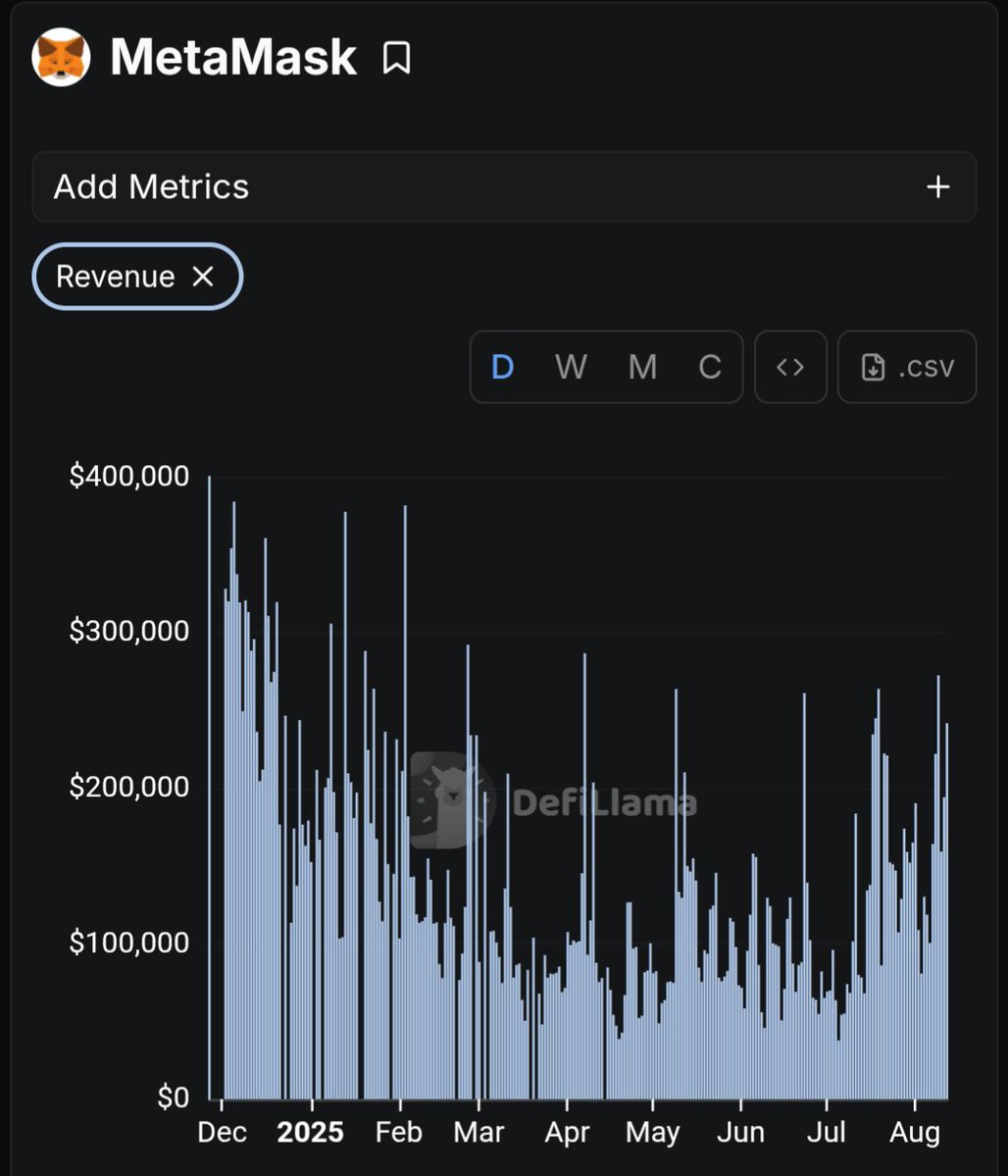Click the Dec x-axis label
1008x1176 pixels.
(x=222, y=1132)
